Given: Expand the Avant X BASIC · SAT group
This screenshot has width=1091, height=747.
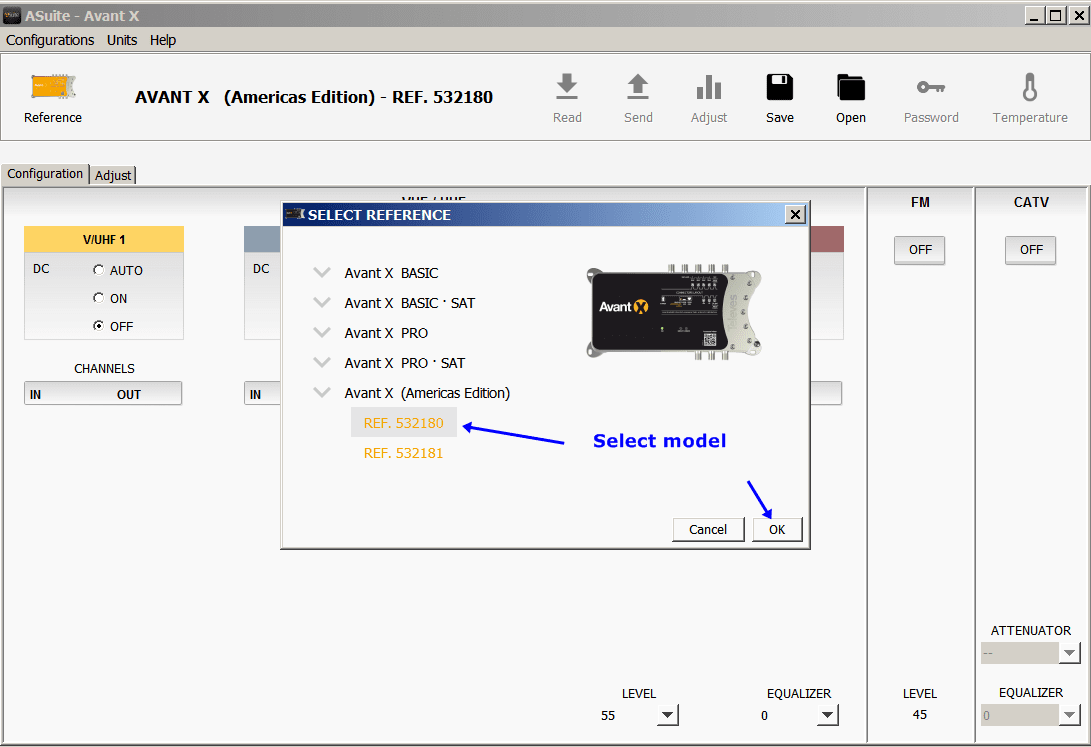Looking at the screenshot, I should pyautogui.click(x=321, y=302).
